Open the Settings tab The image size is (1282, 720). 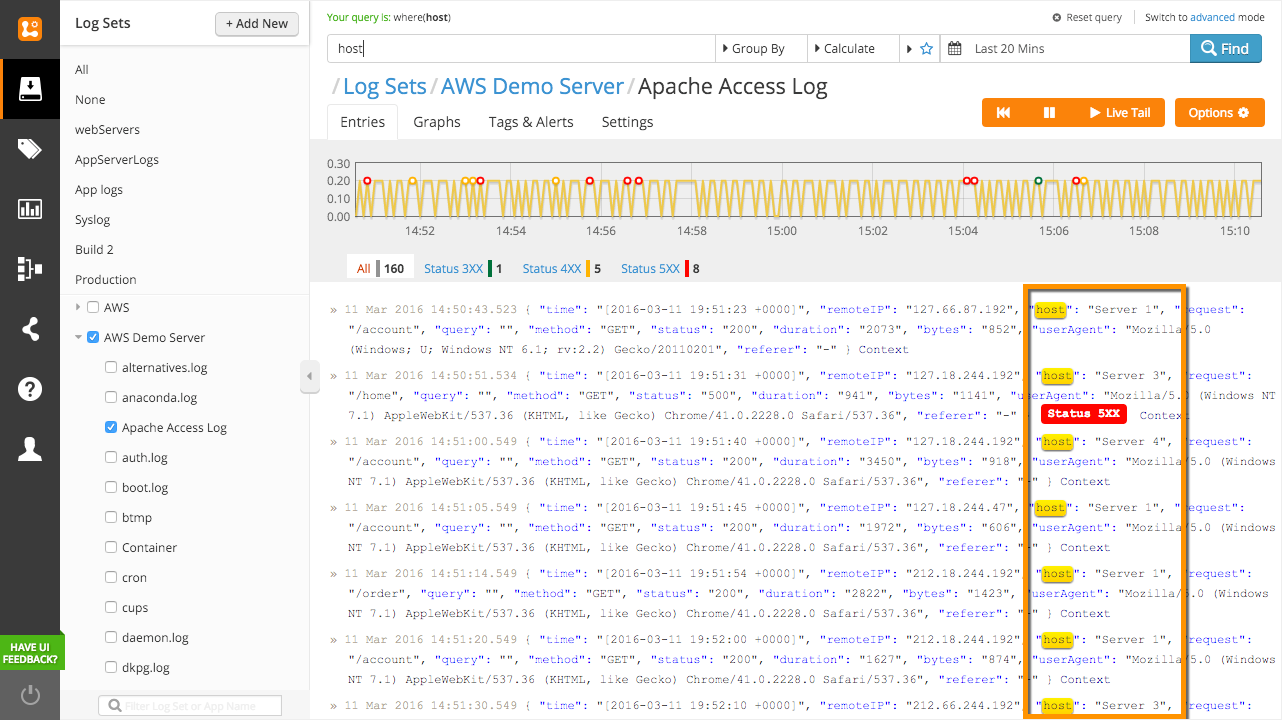[627, 122]
